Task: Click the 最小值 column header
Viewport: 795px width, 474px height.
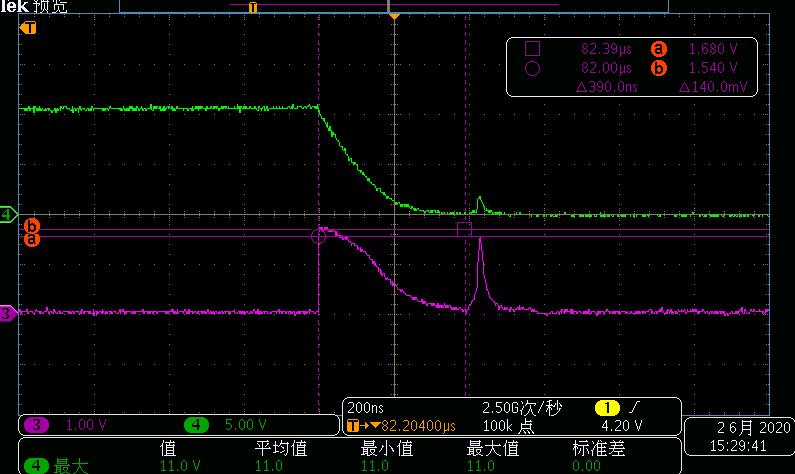Action: click(387, 449)
